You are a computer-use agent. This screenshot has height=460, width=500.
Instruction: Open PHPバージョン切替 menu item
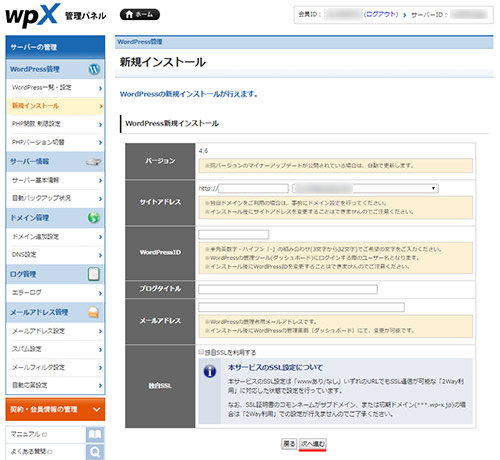click(55, 142)
